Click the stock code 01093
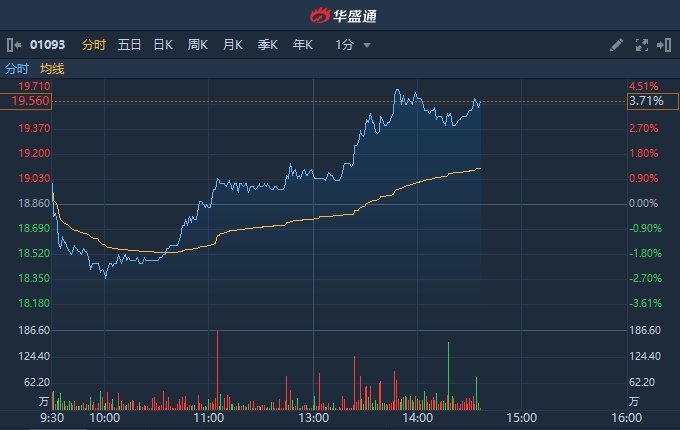Viewport: 680px width, 430px height. tap(47, 45)
